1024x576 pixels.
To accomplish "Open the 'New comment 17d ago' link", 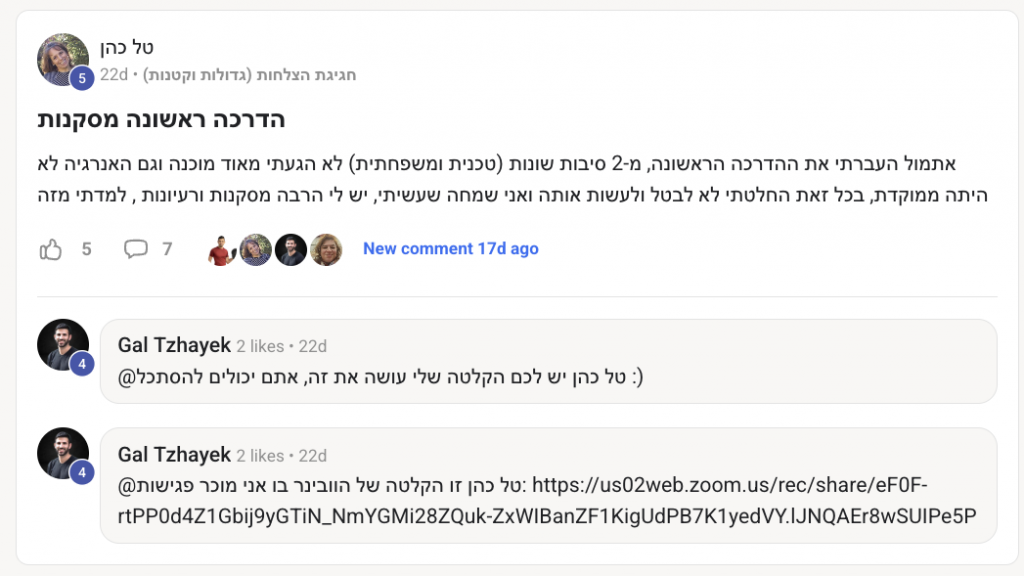I will tap(451, 249).
